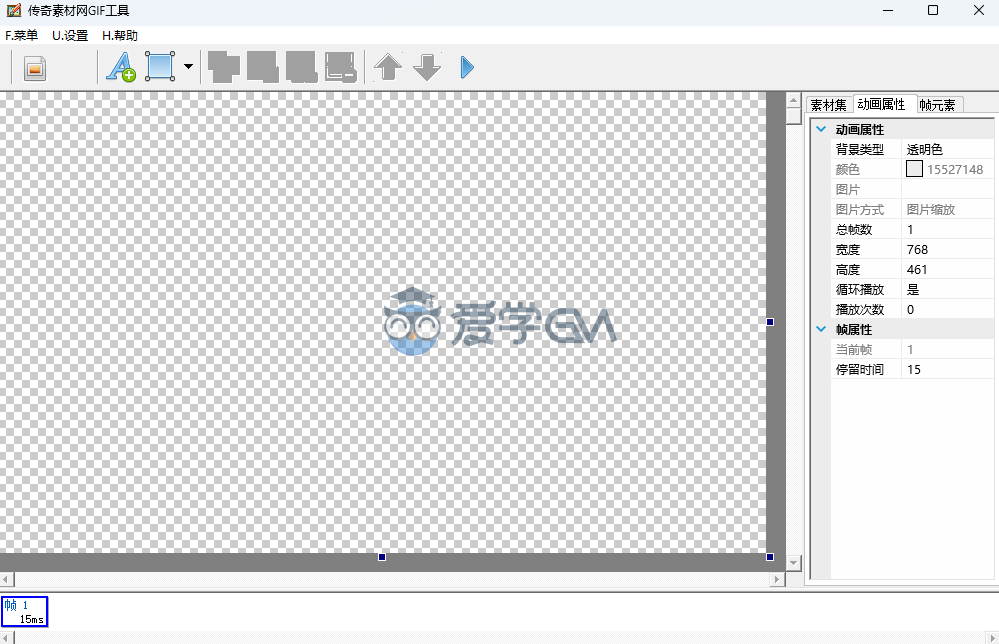Switch to the 素材集 tab
The image size is (999, 644).
[x=829, y=105]
